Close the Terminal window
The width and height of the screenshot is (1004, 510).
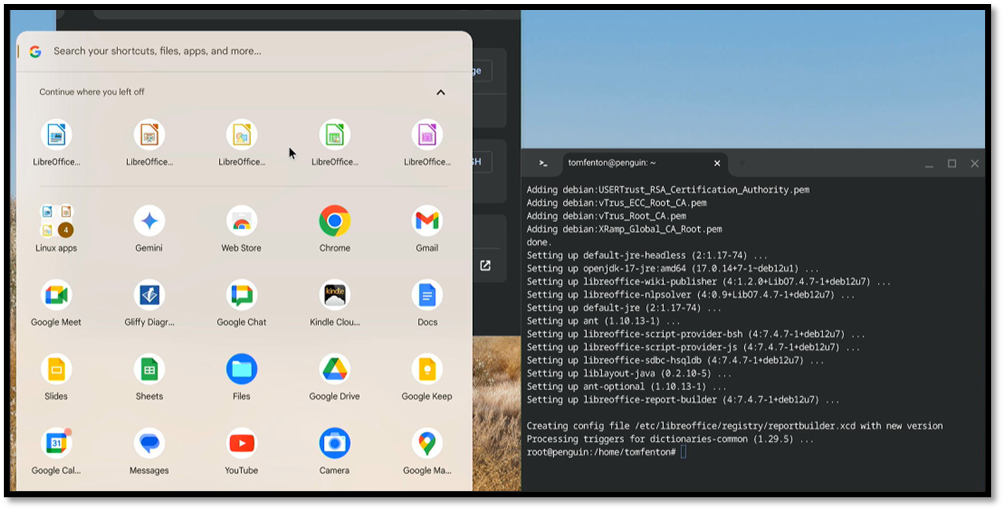pyautogui.click(x=975, y=164)
